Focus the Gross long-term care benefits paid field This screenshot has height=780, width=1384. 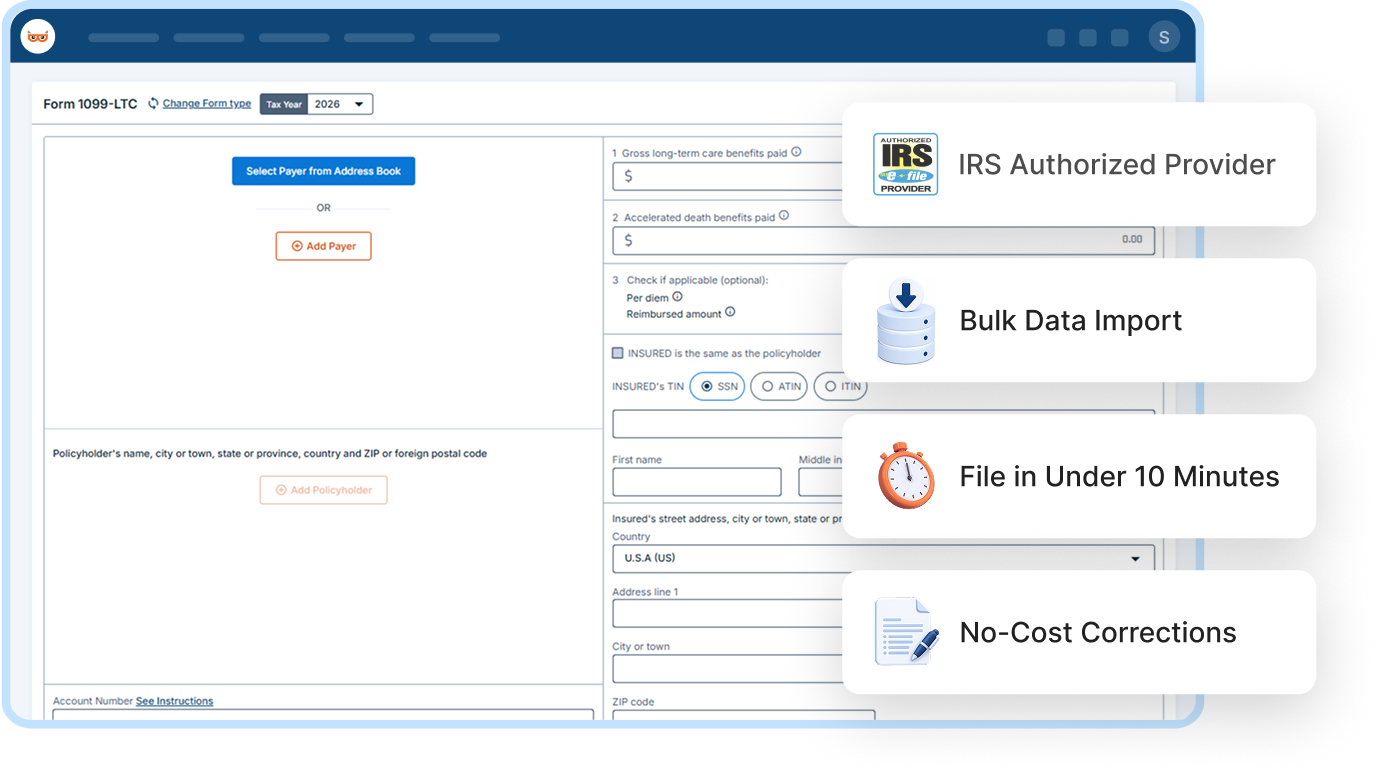(x=728, y=176)
